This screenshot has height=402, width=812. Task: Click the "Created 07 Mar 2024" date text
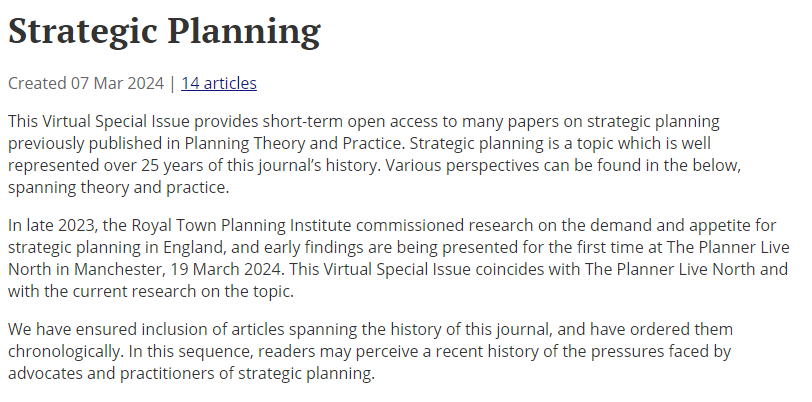pyautogui.click(x=86, y=83)
